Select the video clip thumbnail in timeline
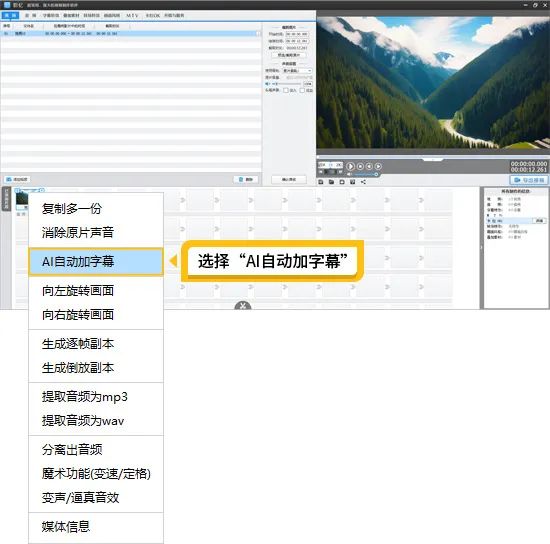The image size is (550, 544). coord(22,200)
